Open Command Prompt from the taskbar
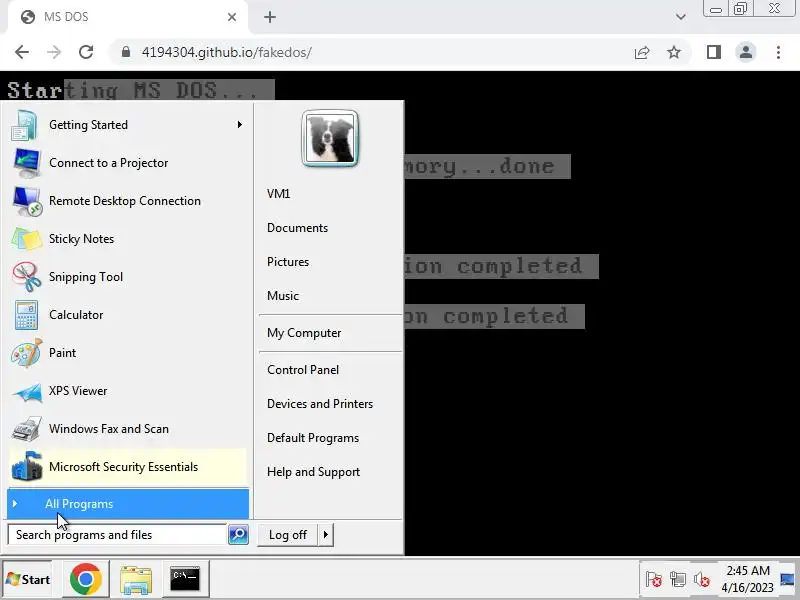 185,579
